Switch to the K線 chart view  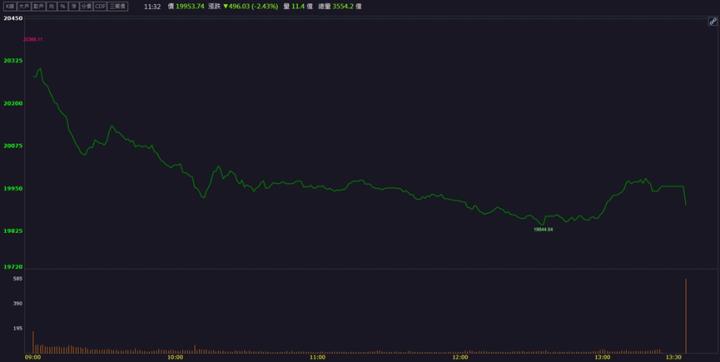(x=10, y=6)
